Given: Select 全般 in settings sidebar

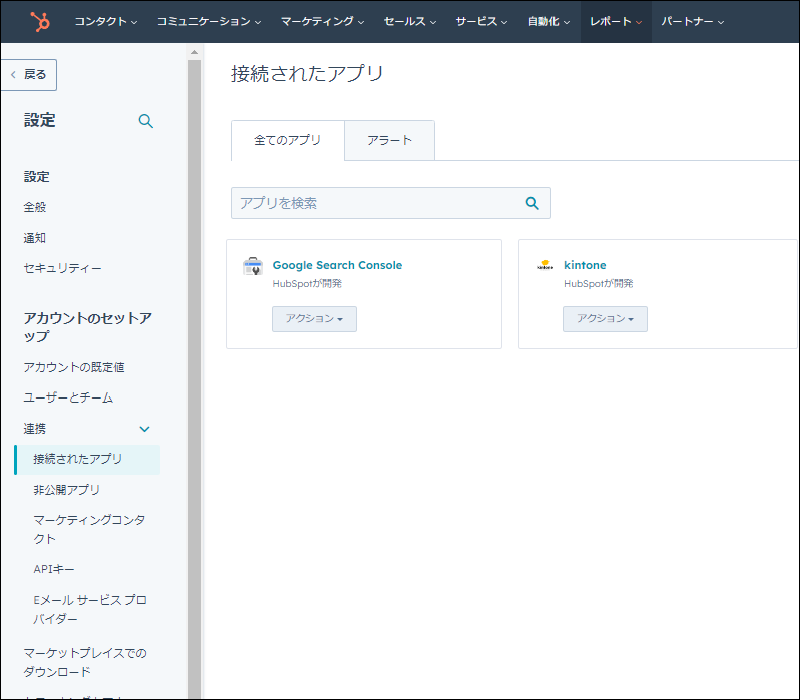Looking at the screenshot, I should coord(35,207).
